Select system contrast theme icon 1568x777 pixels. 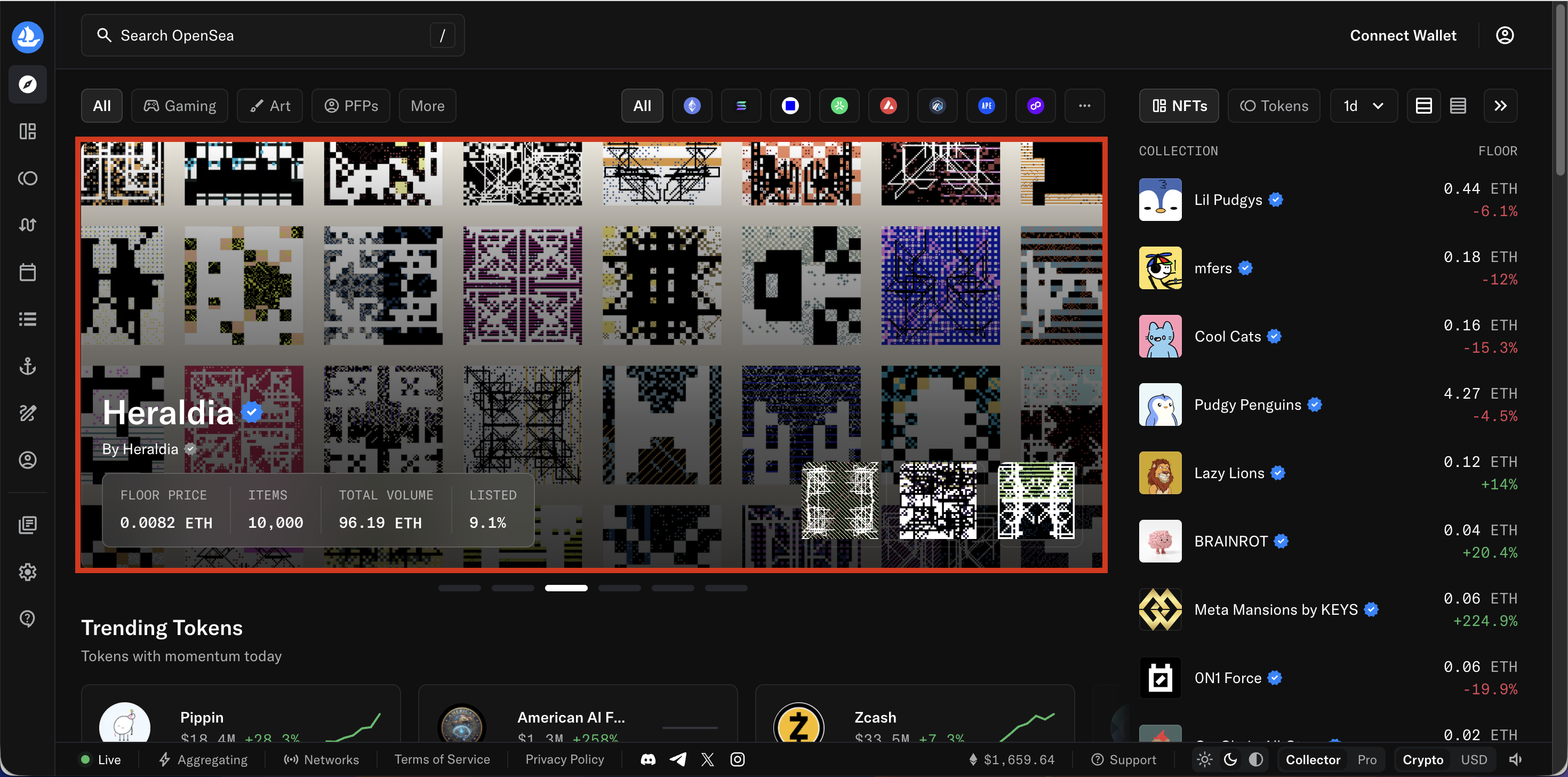coord(1256,759)
